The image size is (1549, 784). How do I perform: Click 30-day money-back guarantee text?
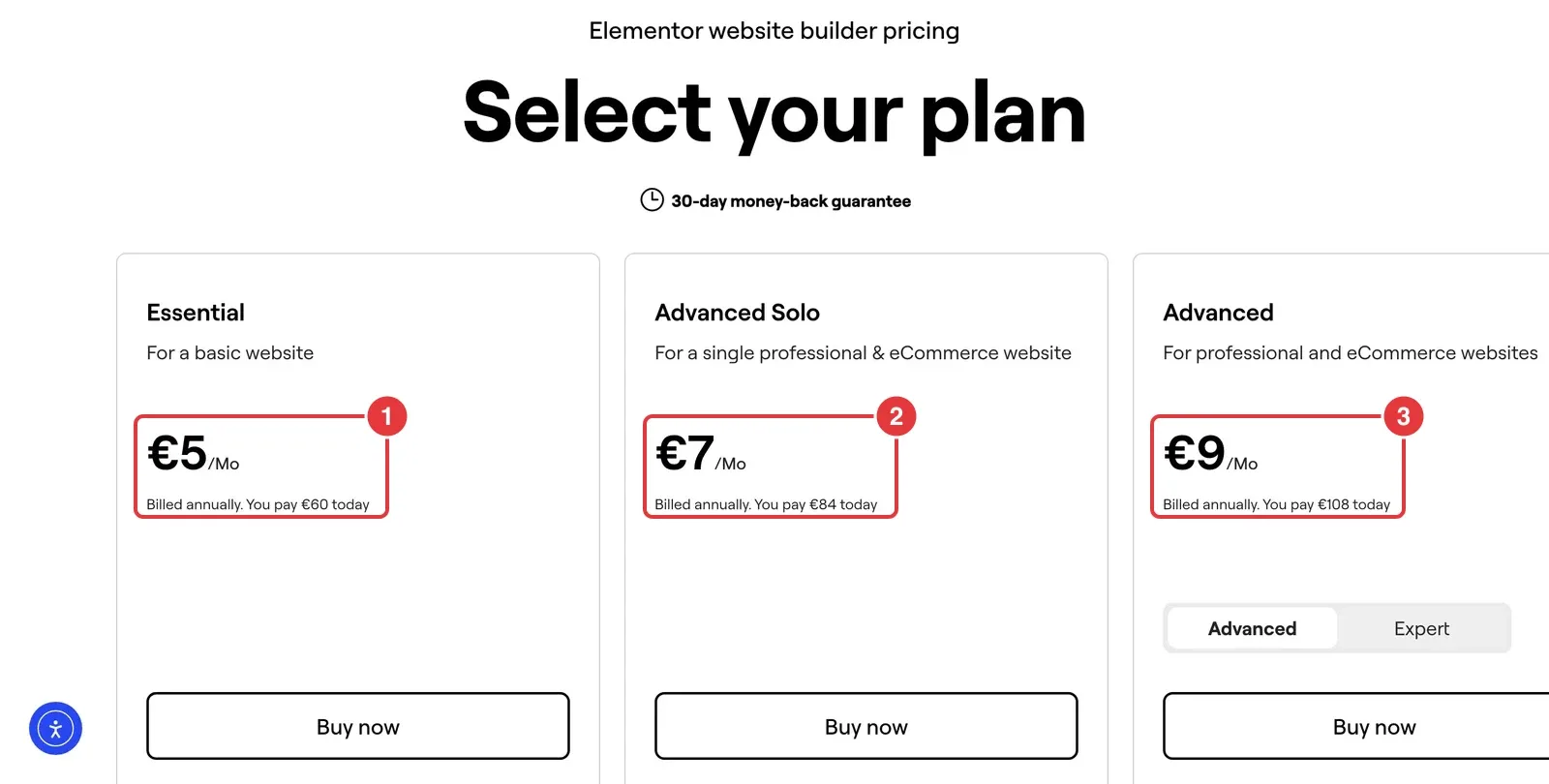coord(791,201)
